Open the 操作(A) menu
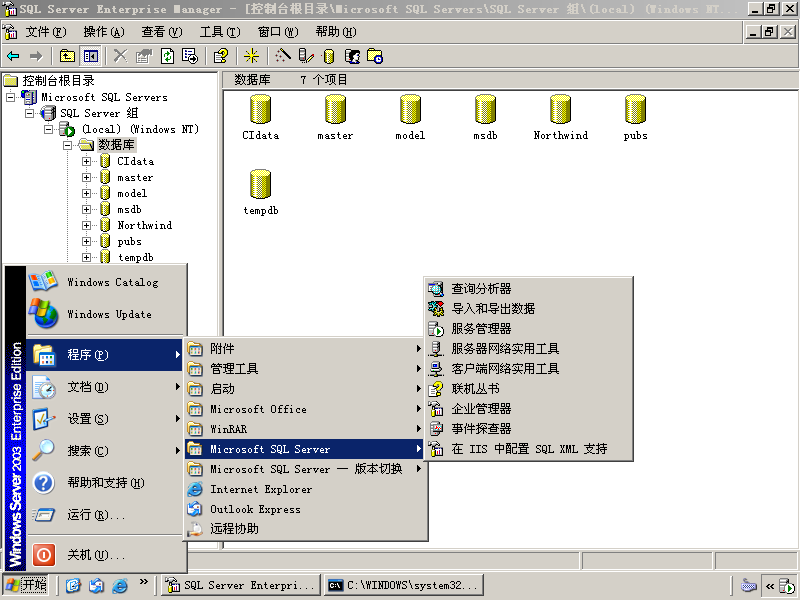Viewport: 800px width, 600px height. pos(104,32)
